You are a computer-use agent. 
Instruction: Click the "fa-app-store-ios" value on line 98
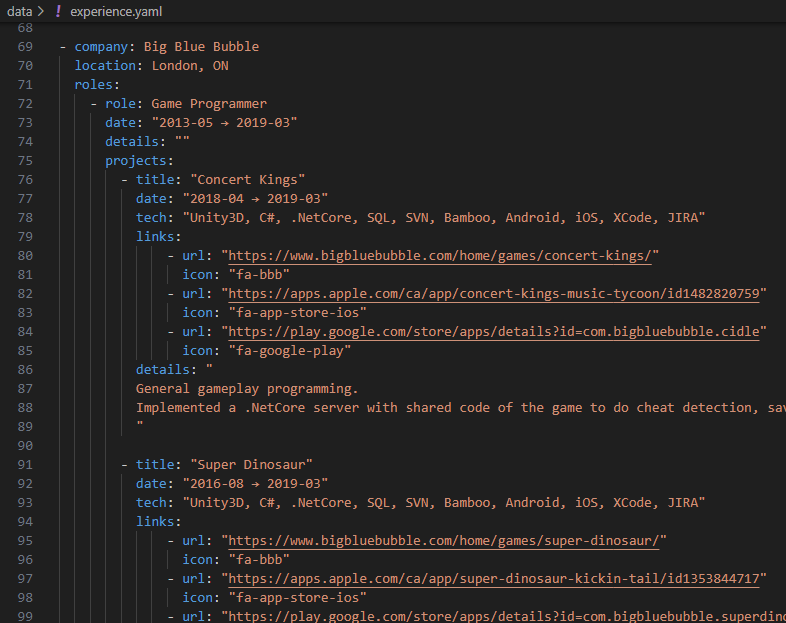tap(298, 598)
